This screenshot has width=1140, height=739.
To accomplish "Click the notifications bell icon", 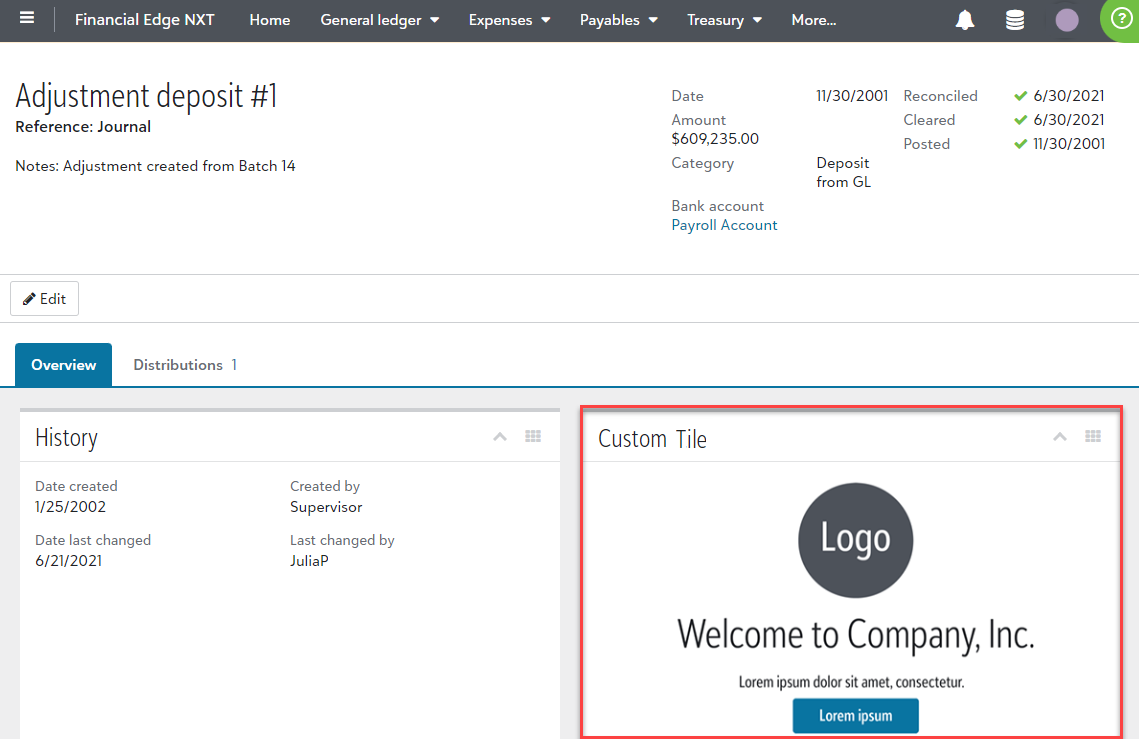I will (965, 20).
